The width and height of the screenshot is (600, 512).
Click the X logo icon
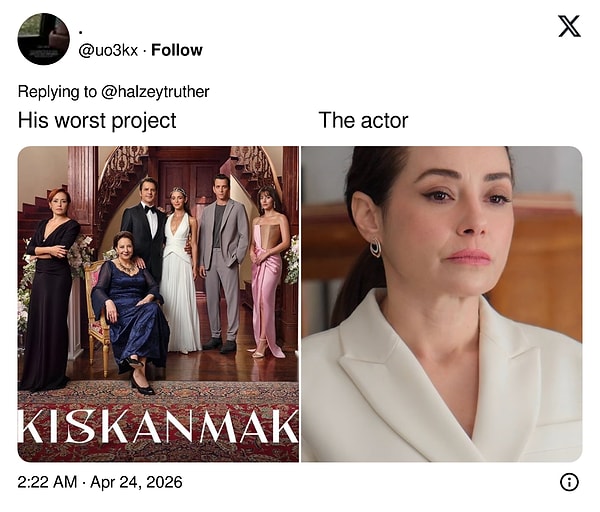pyautogui.click(x=569, y=26)
